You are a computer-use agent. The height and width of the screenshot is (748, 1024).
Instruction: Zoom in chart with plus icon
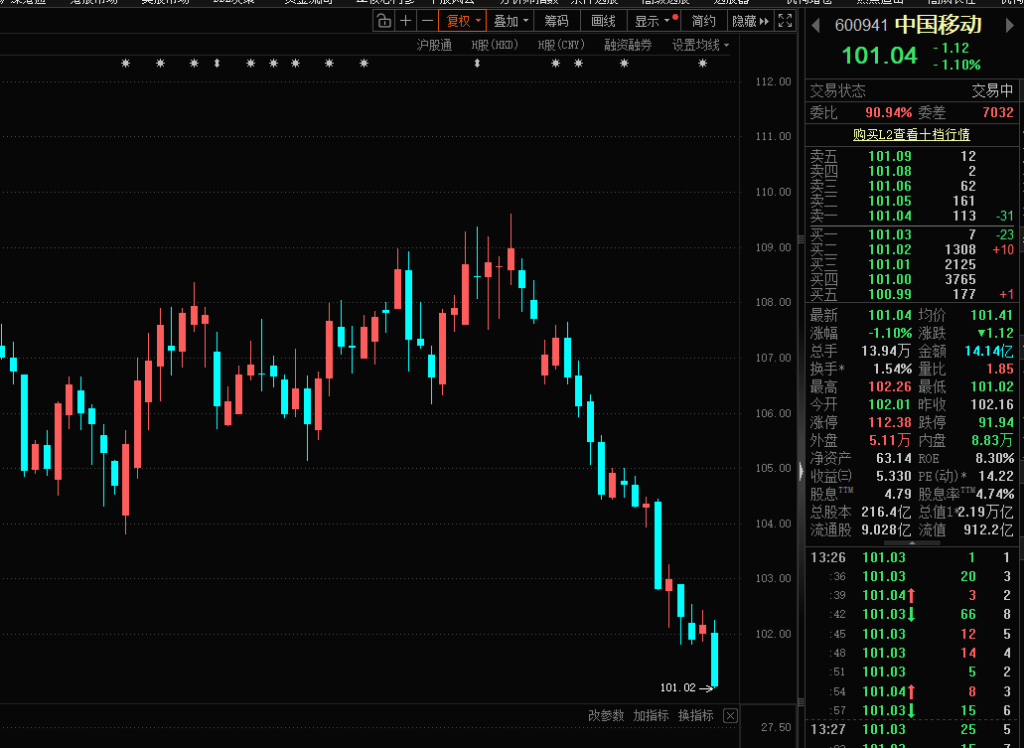pyautogui.click(x=405, y=21)
